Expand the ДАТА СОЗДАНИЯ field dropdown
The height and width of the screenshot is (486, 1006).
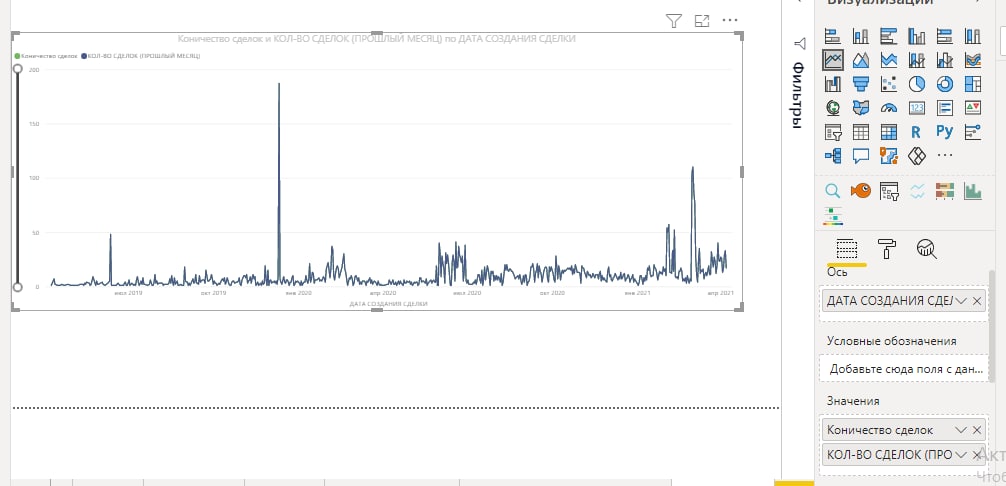(x=960, y=301)
